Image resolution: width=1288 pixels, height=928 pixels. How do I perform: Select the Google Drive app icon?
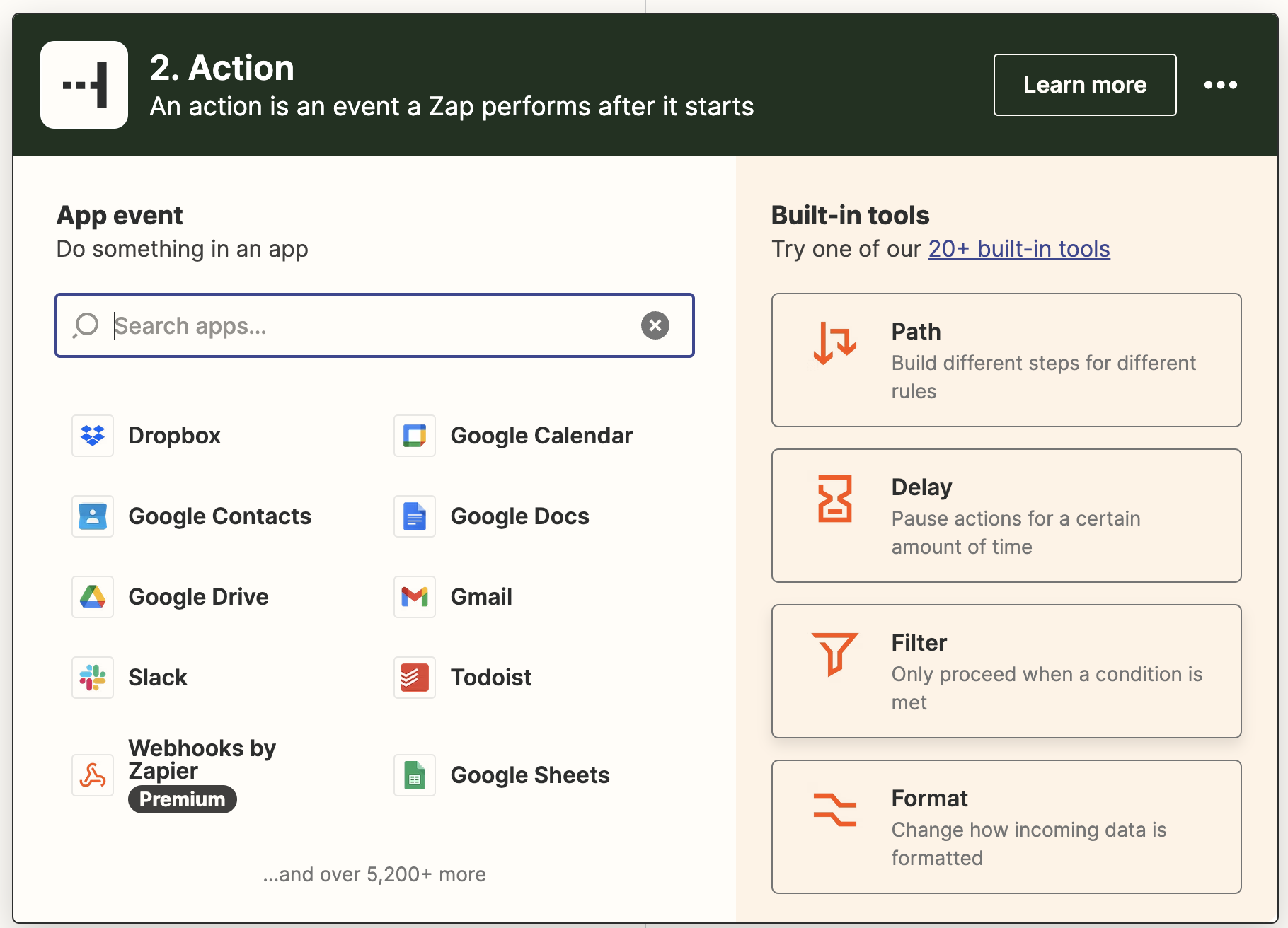click(93, 597)
